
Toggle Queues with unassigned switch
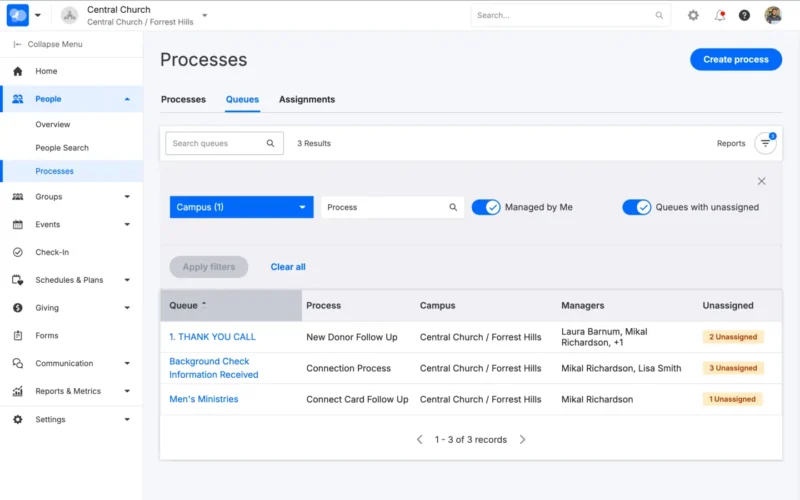(636, 207)
